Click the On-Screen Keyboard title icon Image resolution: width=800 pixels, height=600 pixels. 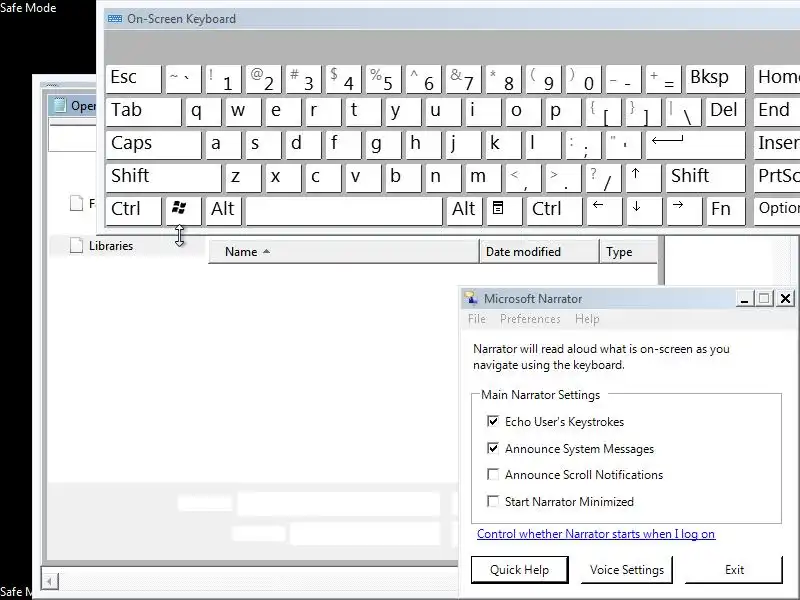point(115,19)
